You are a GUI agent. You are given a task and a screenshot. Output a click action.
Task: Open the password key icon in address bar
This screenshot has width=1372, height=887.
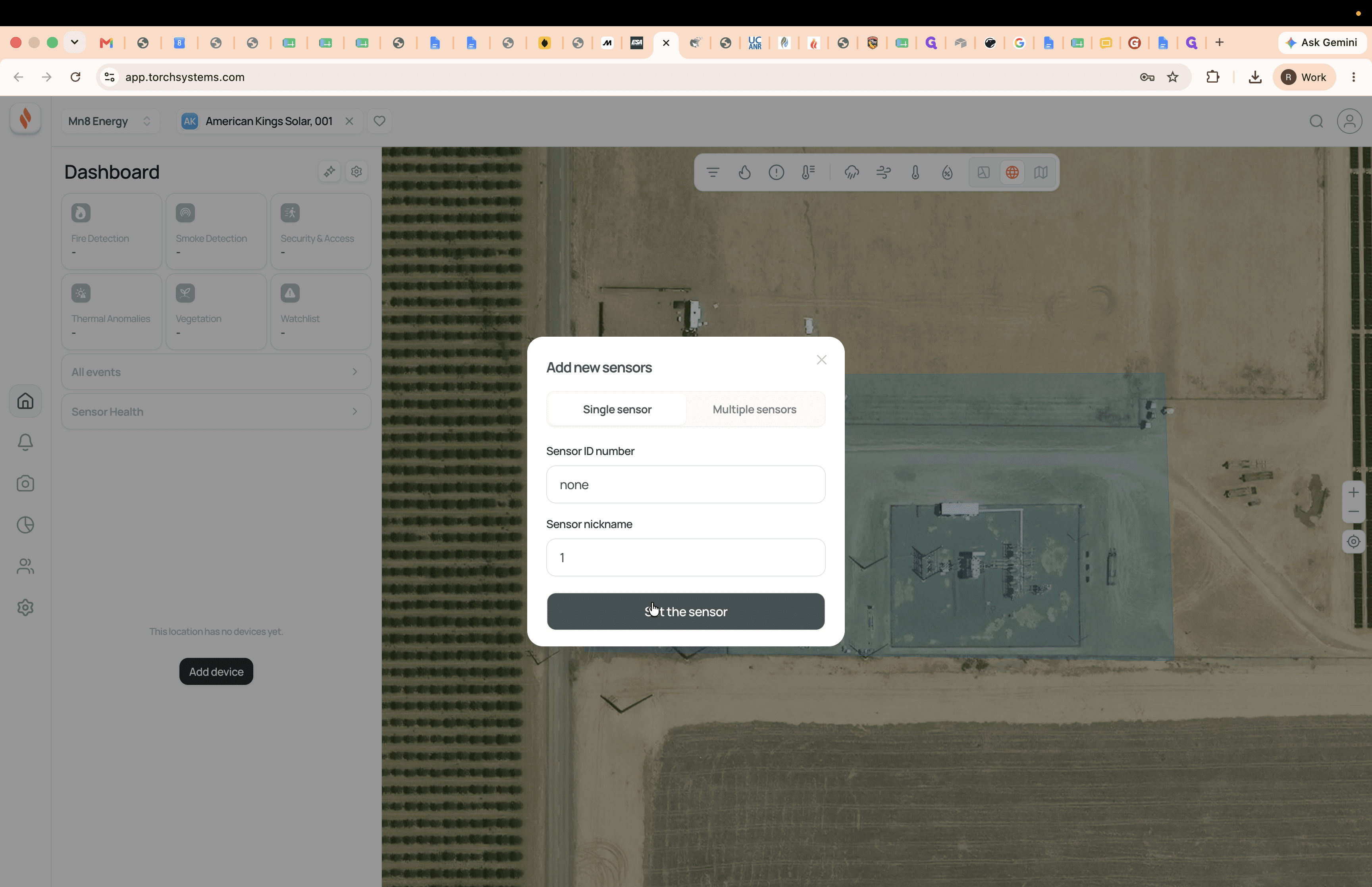click(1147, 77)
